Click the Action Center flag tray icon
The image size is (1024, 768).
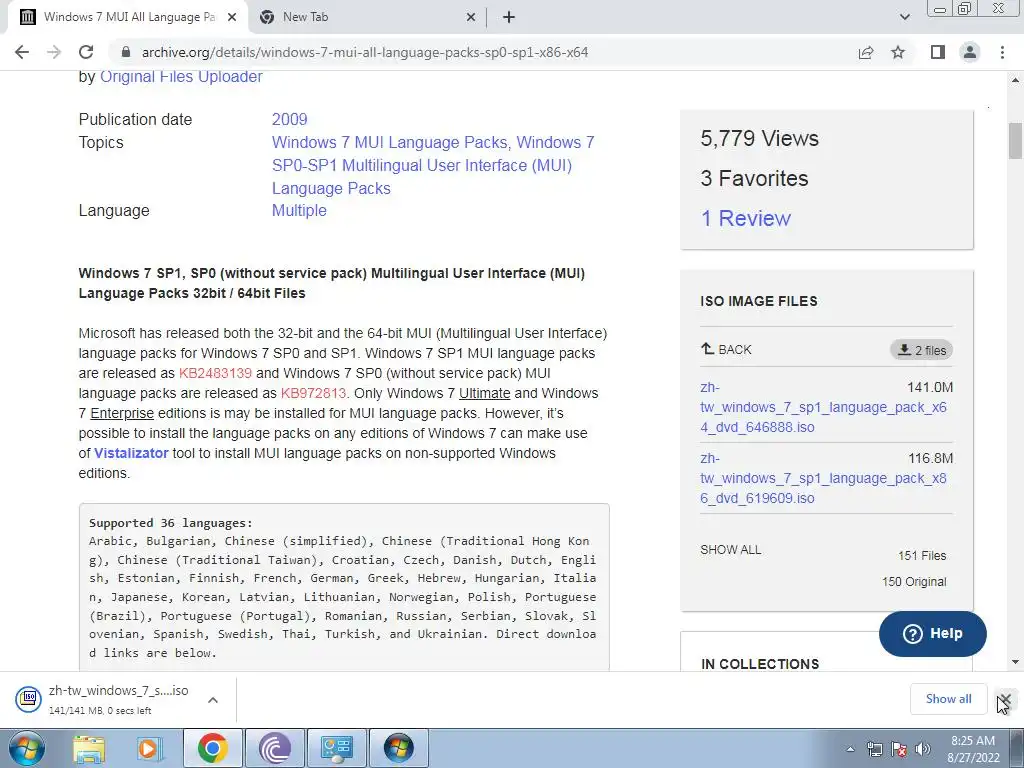(899, 749)
